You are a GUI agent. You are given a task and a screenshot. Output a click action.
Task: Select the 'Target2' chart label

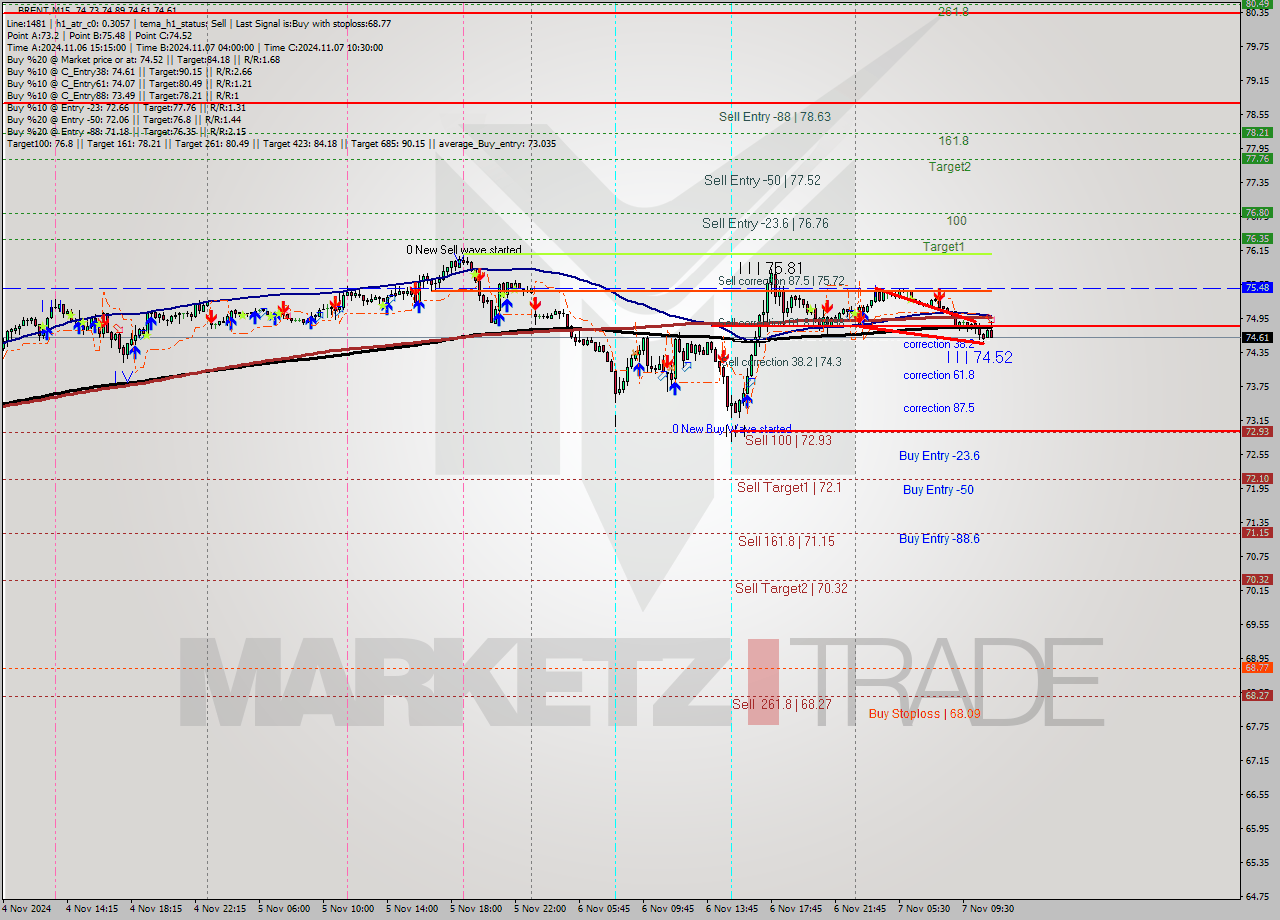(949, 167)
